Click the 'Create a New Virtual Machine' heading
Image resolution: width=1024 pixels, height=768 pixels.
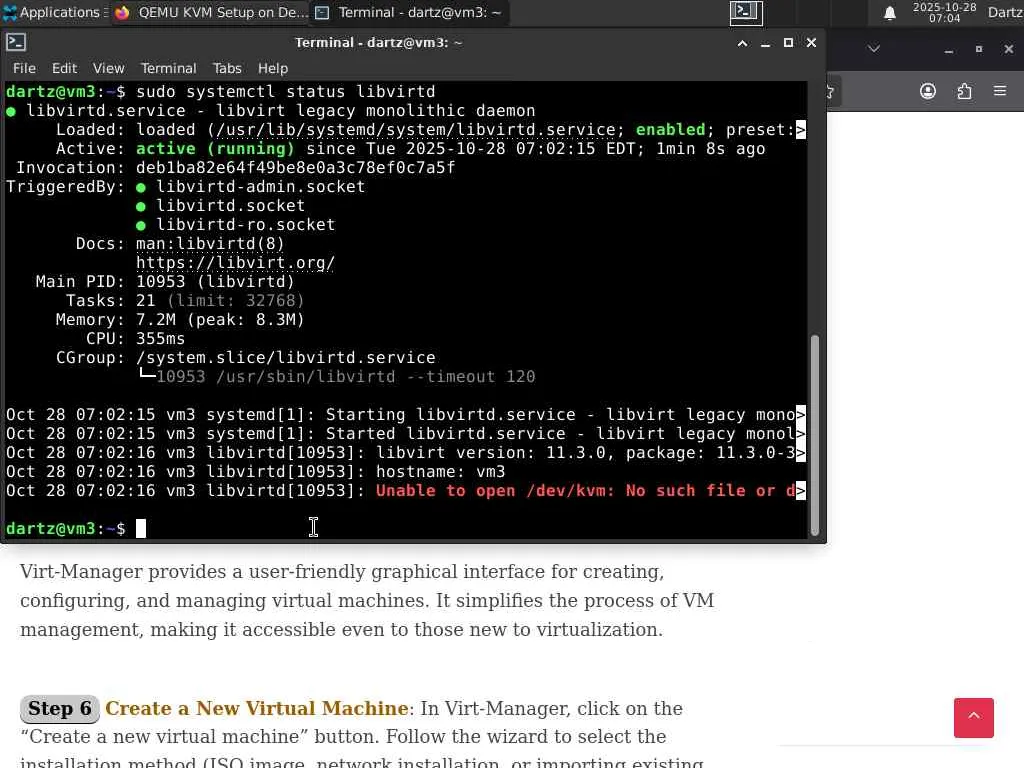[257, 709]
